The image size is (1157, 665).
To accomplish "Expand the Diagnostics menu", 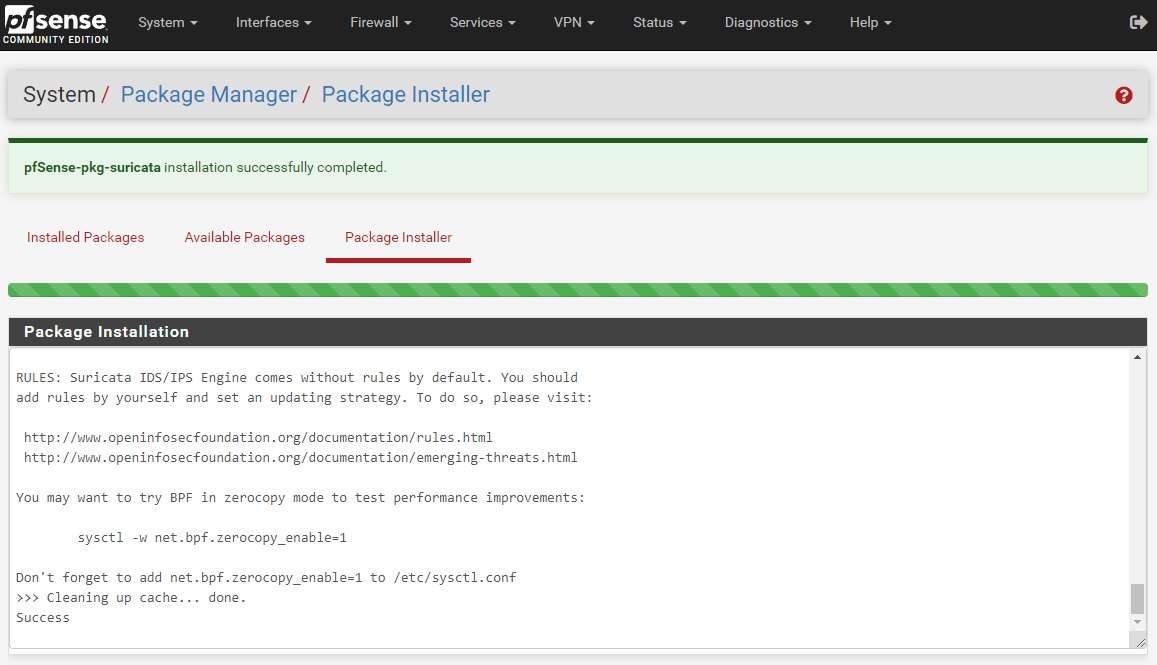I will coord(768,23).
